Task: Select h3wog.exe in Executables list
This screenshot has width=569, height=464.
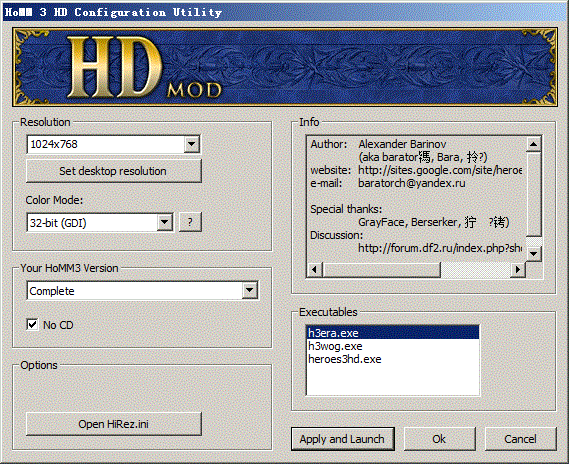Action: 393,346
